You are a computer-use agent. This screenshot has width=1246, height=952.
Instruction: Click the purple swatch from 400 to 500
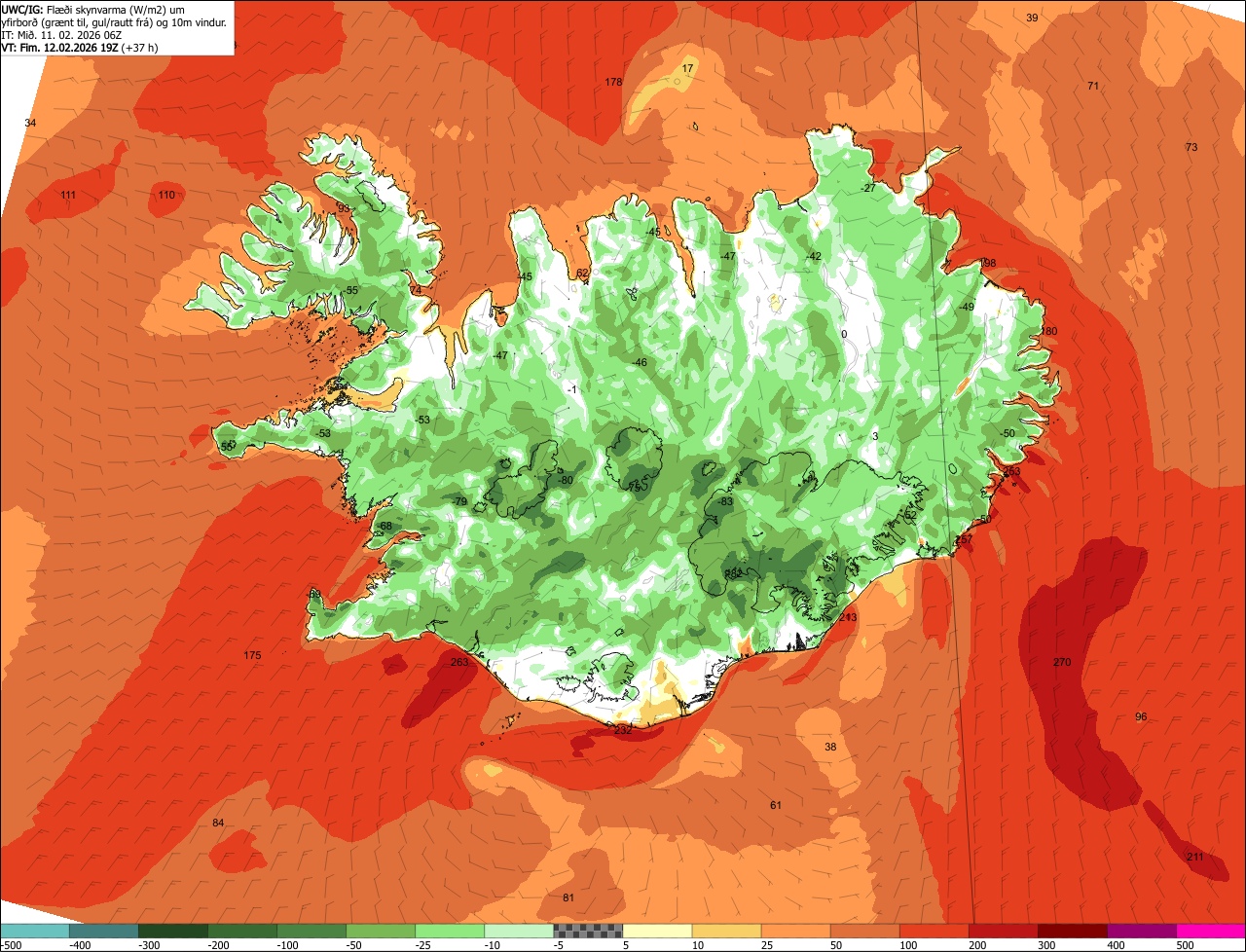pyautogui.click(x=1142, y=931)
